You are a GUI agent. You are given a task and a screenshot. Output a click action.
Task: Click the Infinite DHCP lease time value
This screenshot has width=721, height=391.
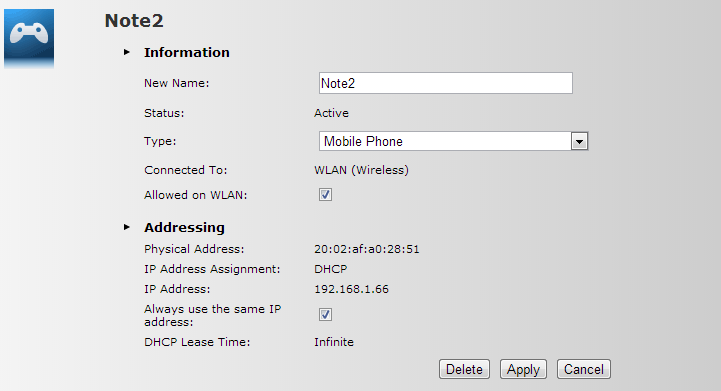pos(334,342)
